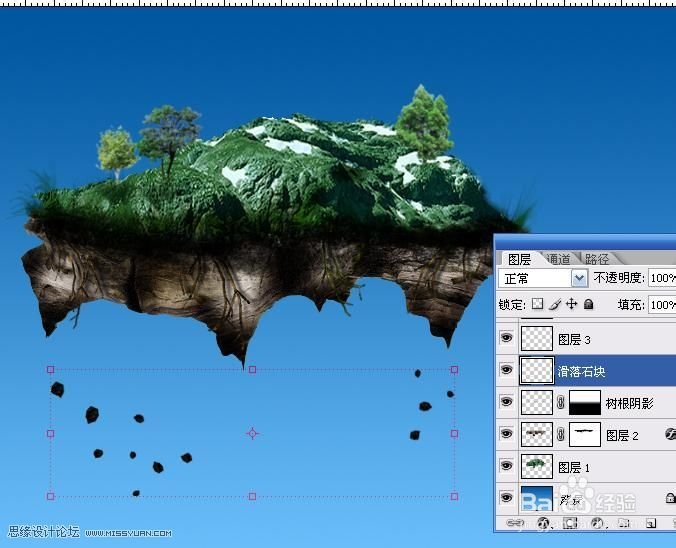The width and height of the screenshot is (676, 548).
Task: Toggle mask link icon on 图层 2
Action: point(560,434)
